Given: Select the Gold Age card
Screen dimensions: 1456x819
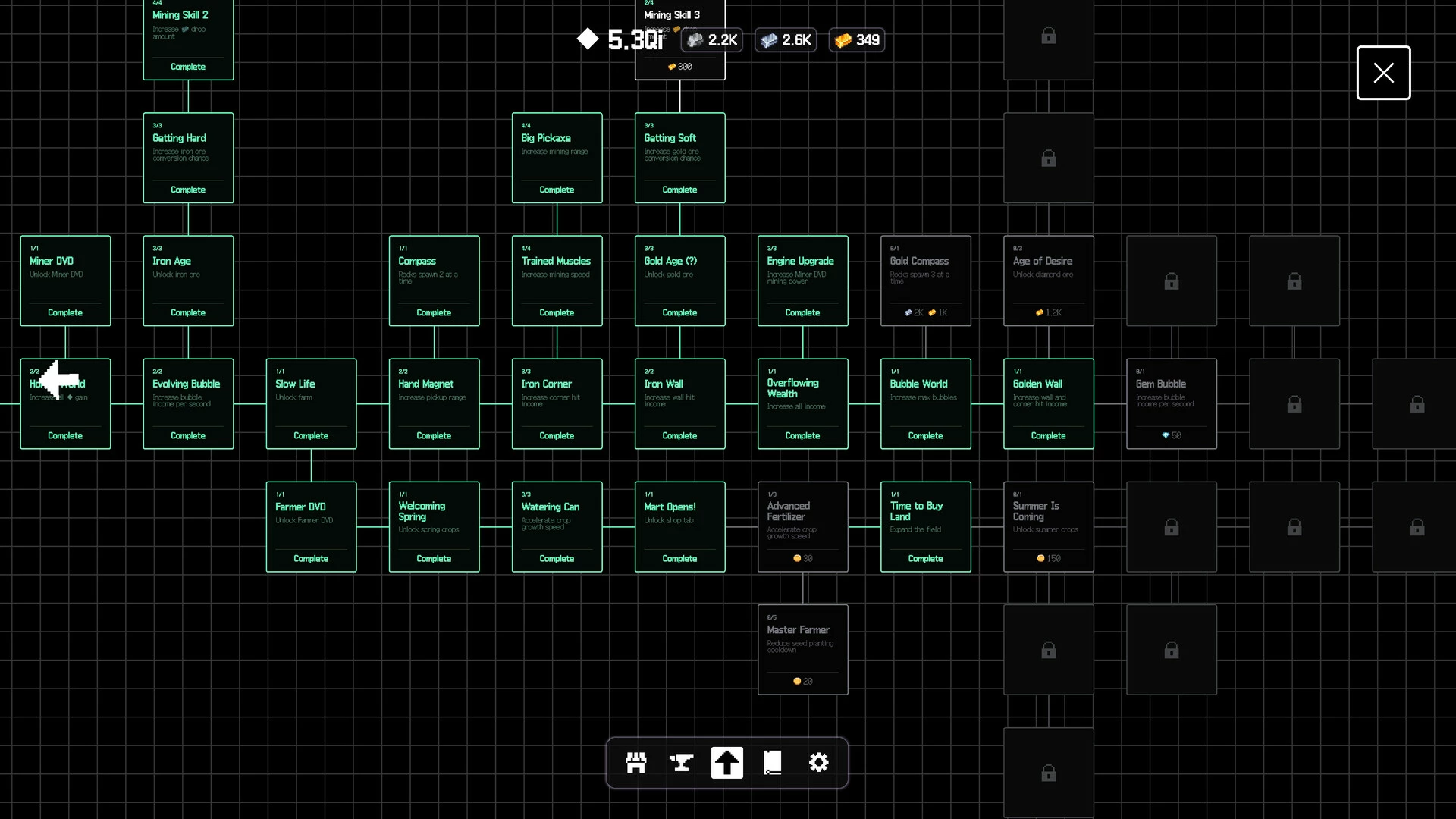Looking at the screenshot, I should [x=679, y=281].
